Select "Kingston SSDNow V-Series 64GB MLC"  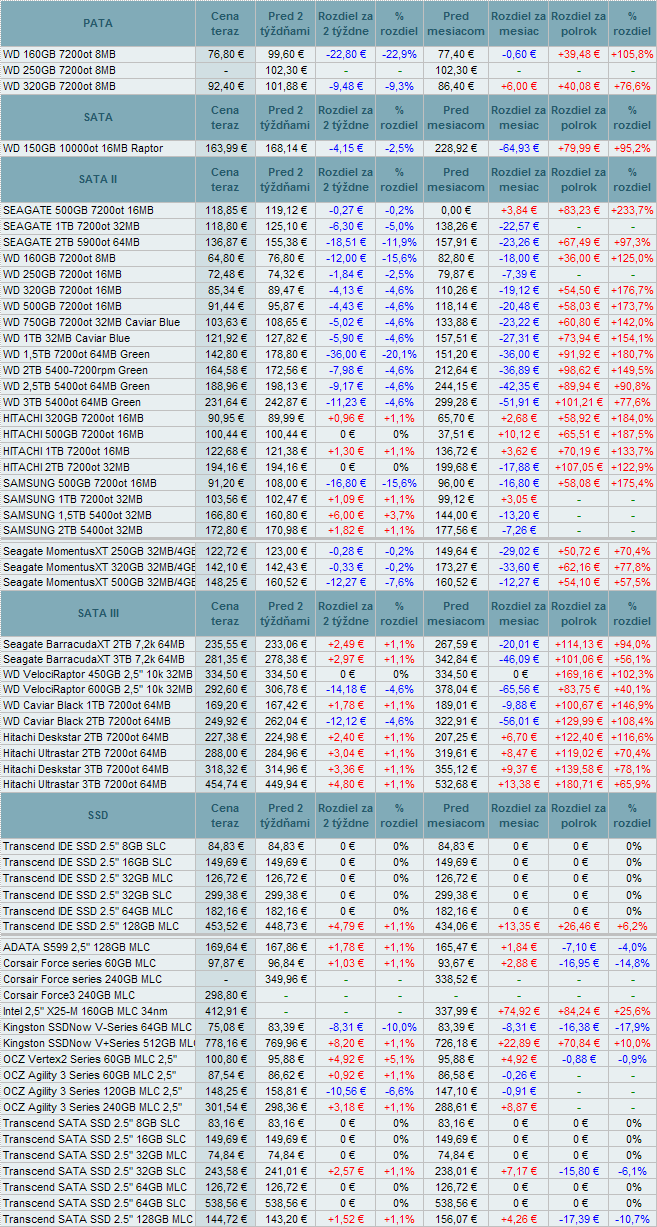coord(97,1026)
